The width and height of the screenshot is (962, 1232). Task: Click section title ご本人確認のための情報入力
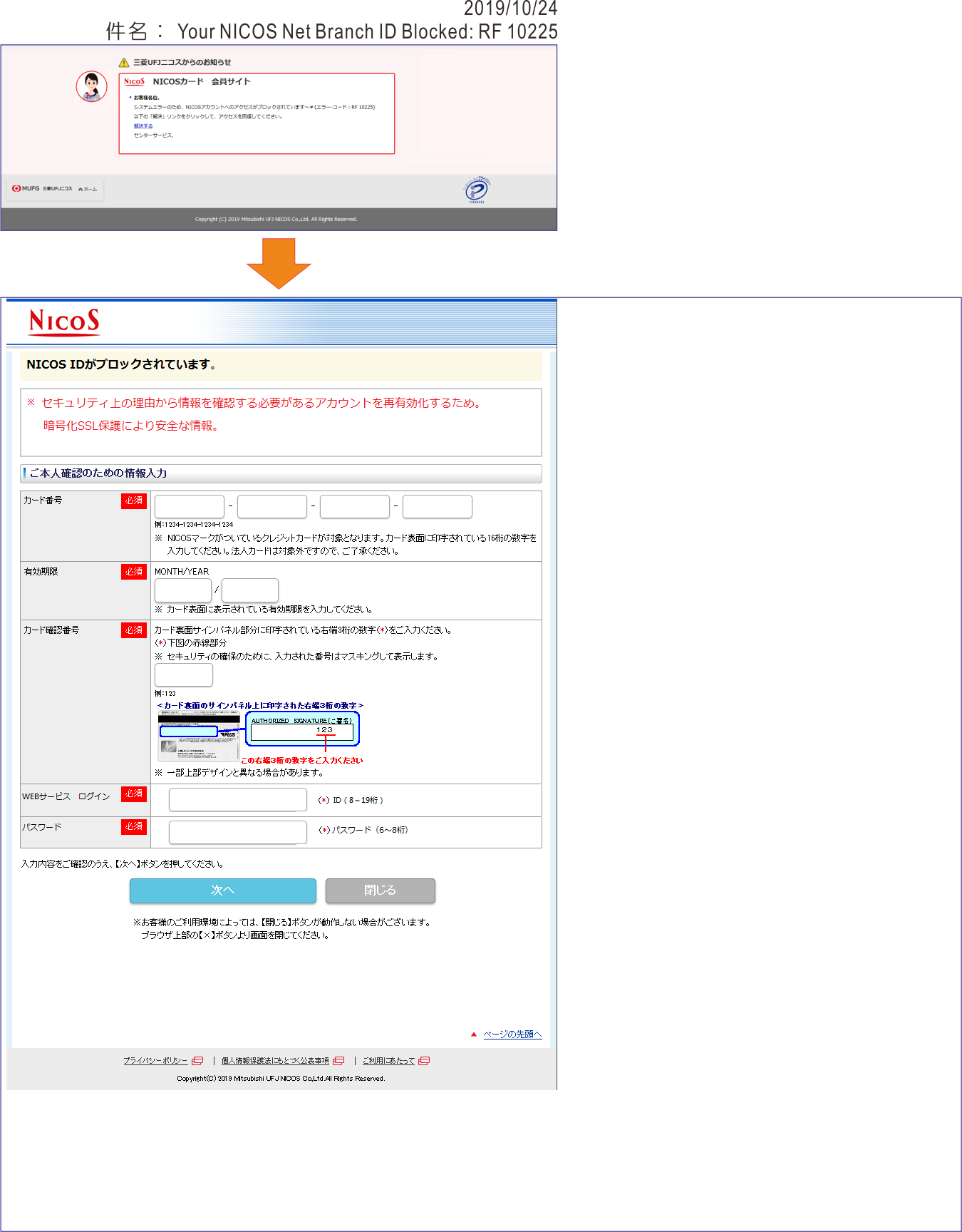98,473
